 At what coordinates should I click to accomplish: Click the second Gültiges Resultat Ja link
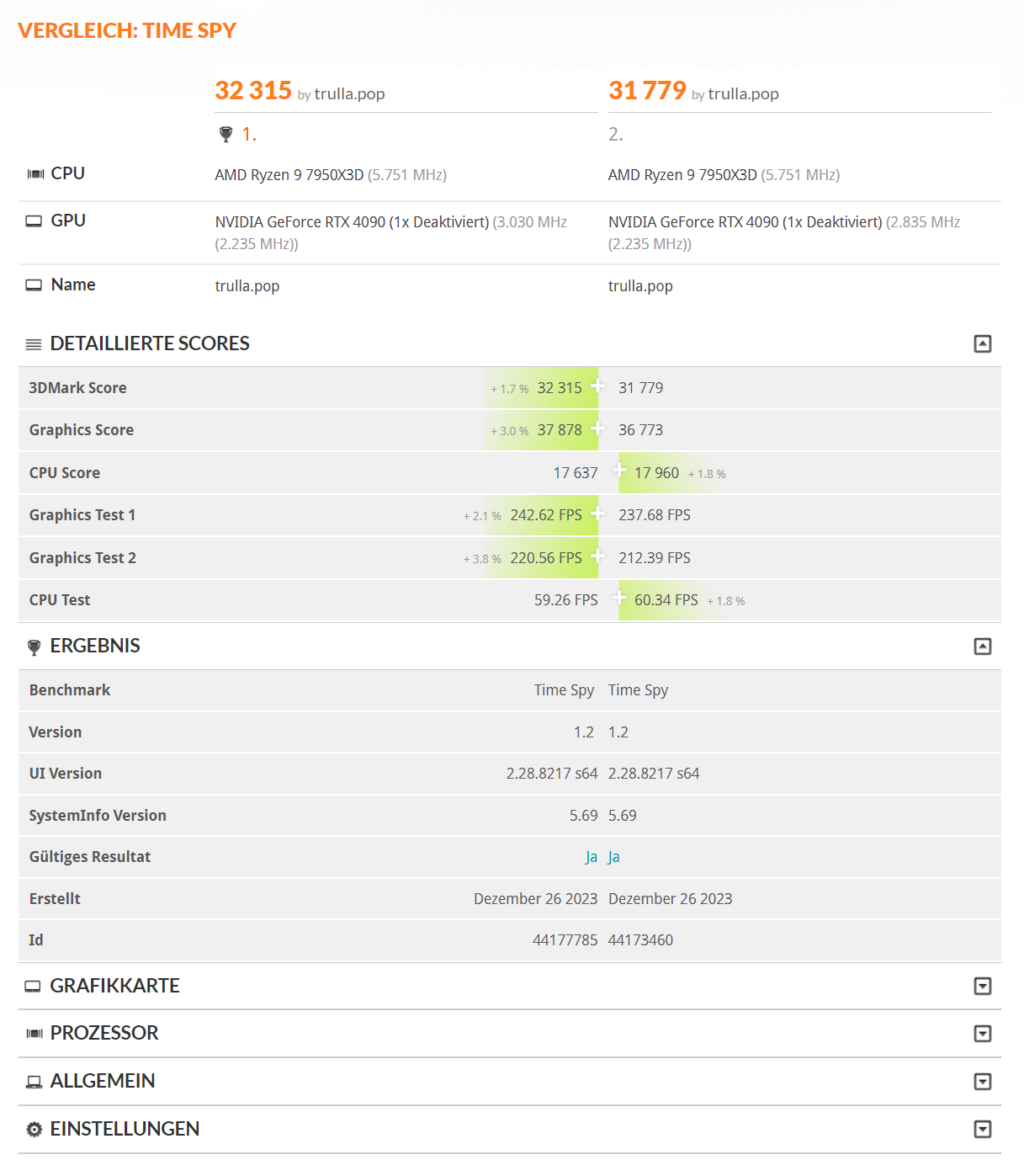614,857
